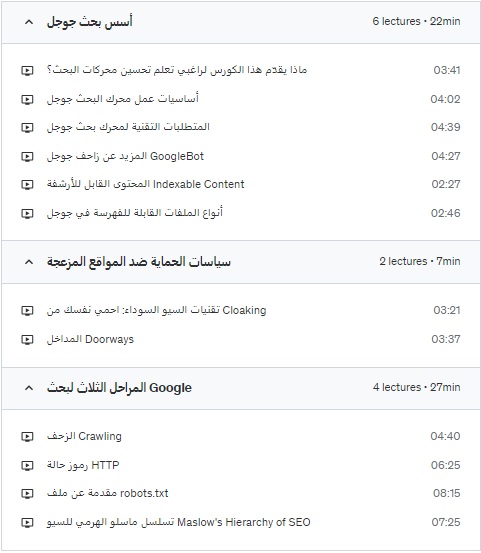This screenshot has width=481, height=553.
Task: Collapse the section with 2 lectures, 7min
Action: click(x=29, y=262)
